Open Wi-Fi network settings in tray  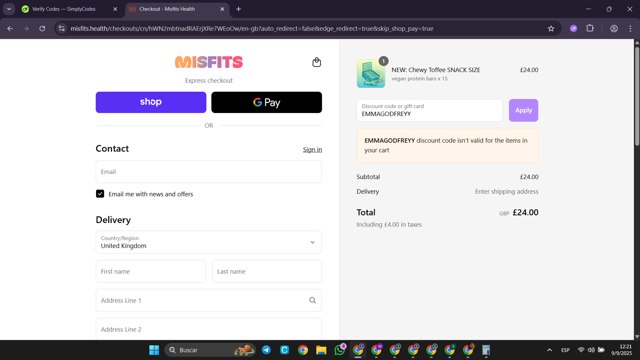tap(581, 350)
